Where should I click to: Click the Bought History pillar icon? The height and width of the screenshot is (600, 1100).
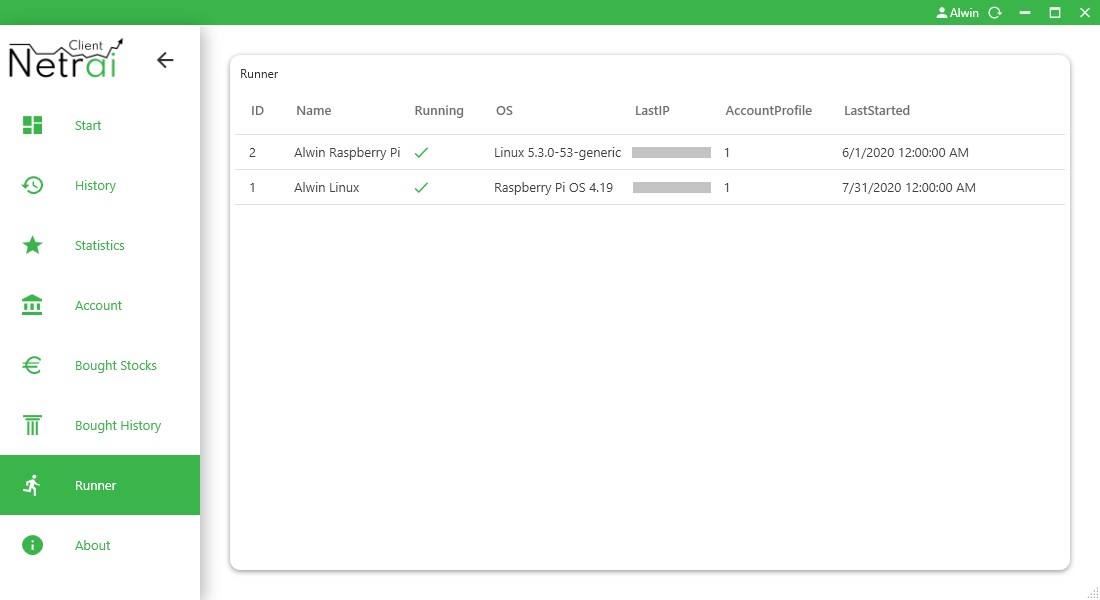click(x=32, y=425)
